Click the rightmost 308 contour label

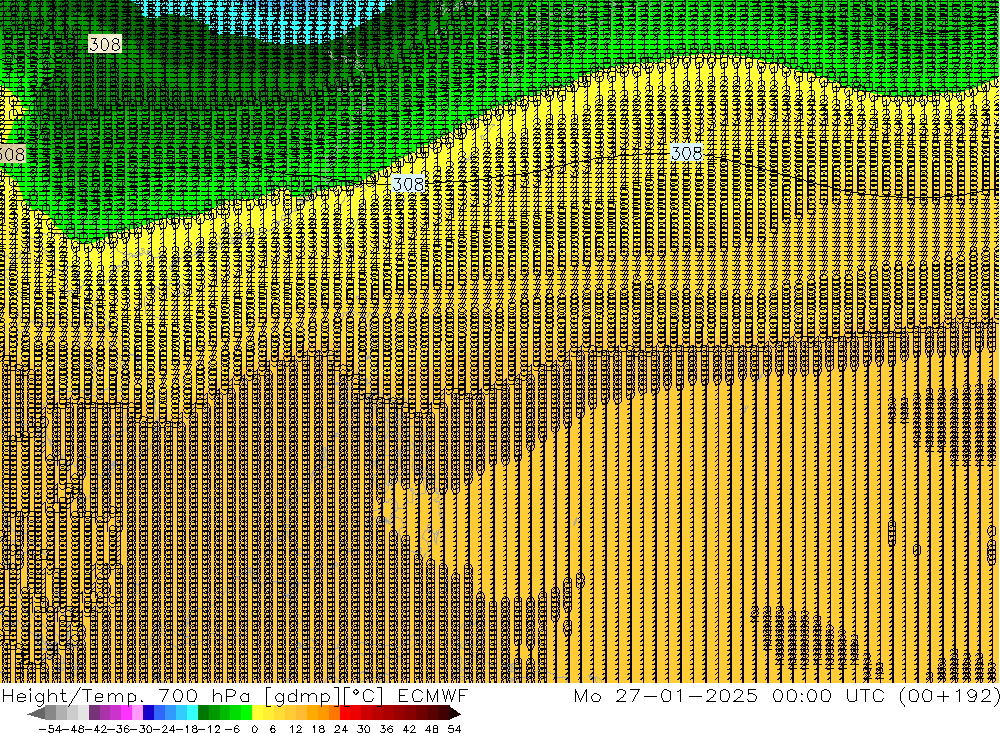[686, 153]
